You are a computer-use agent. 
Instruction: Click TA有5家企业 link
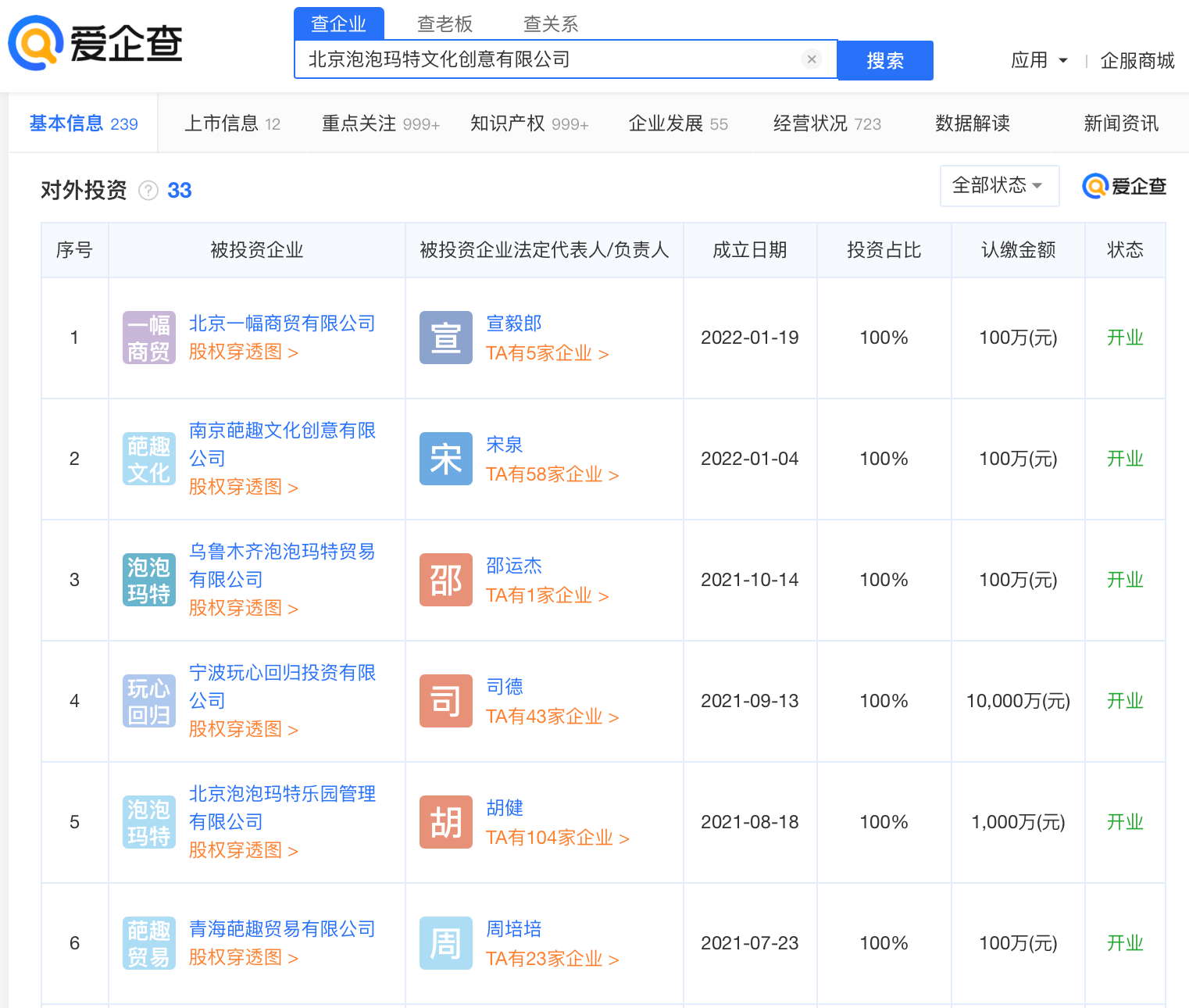click(547, 354)
